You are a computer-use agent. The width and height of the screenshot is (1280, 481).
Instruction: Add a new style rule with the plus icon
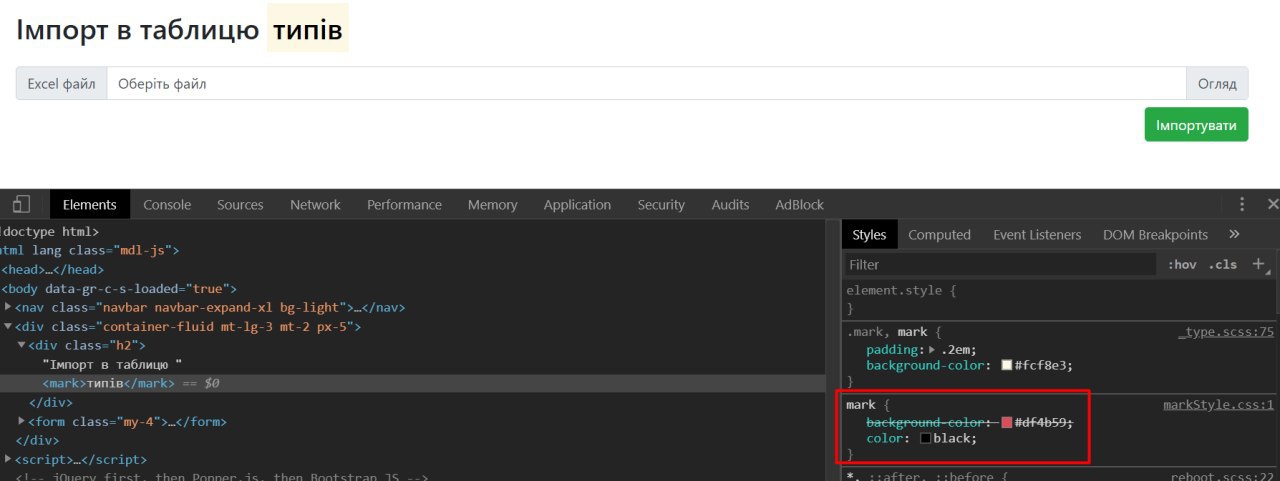(x=1258, y=264)
